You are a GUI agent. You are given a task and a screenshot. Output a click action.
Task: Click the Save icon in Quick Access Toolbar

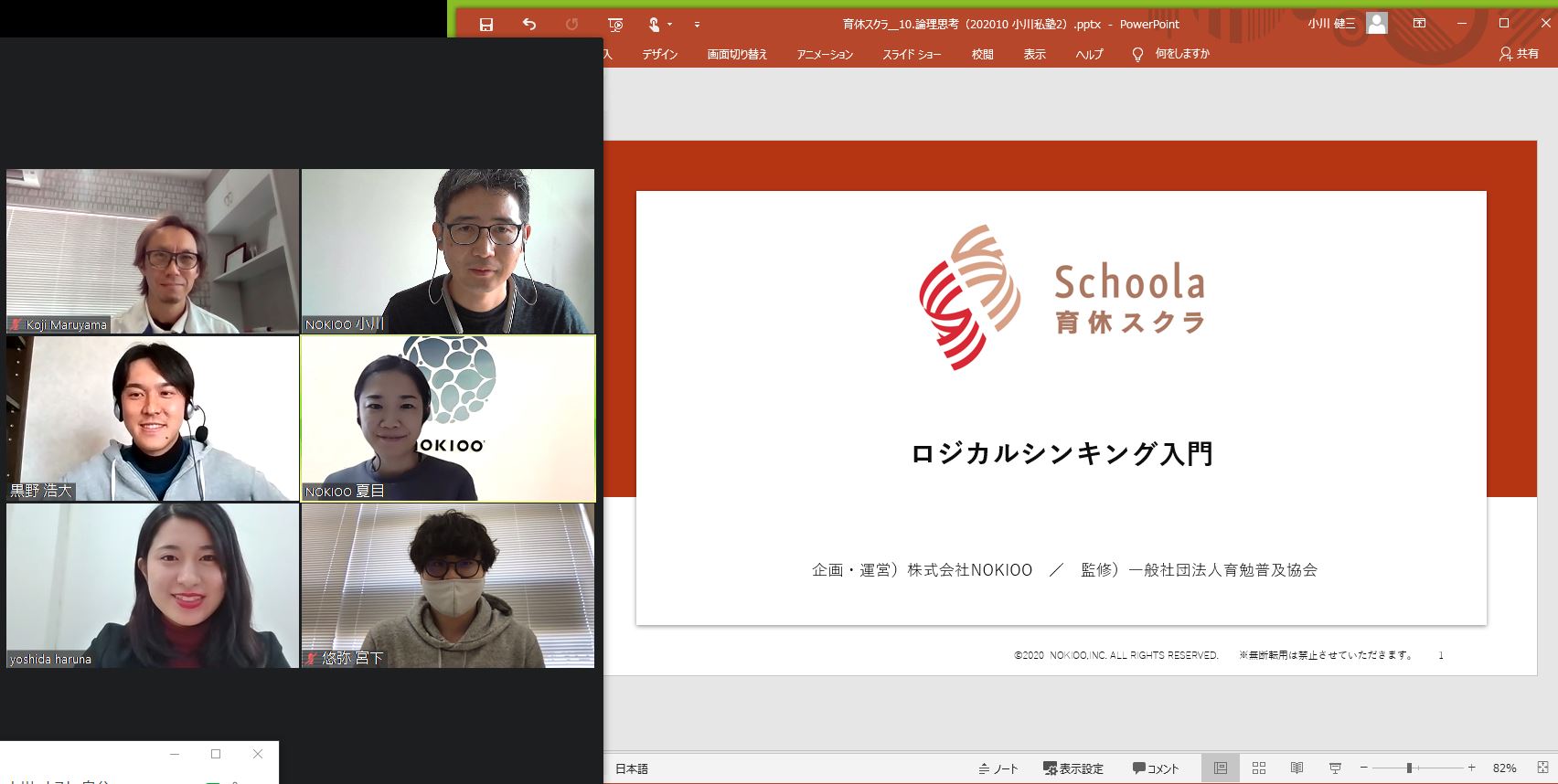[486, 25]
